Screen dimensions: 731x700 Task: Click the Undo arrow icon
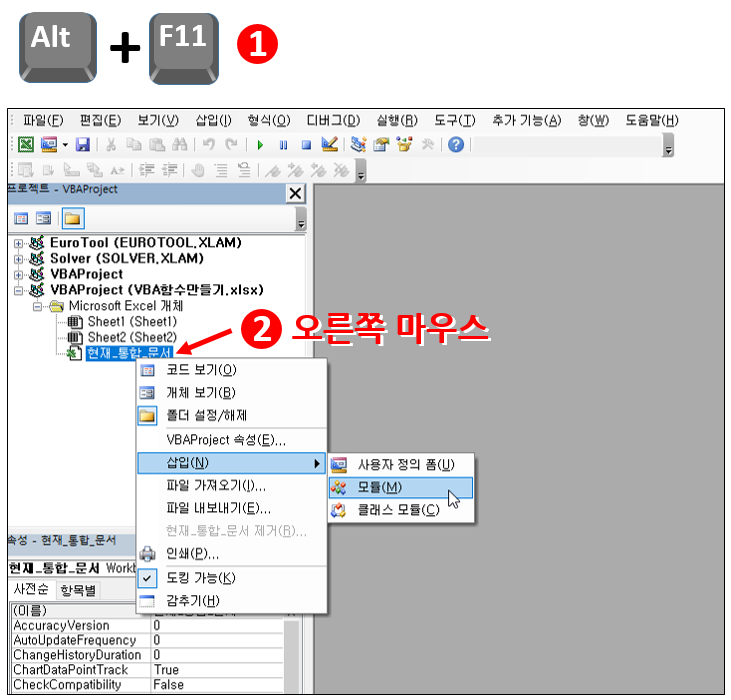click(x=209, y=145)
